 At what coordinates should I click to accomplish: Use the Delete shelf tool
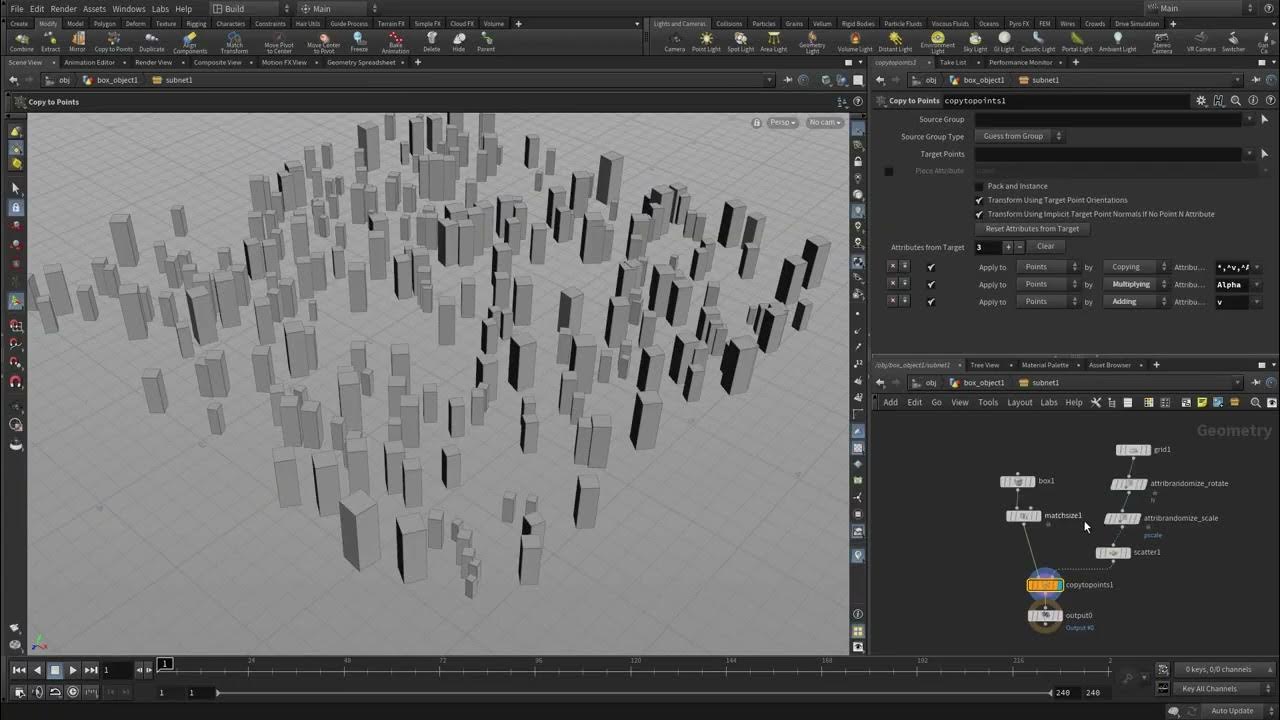tap(431, 41)
